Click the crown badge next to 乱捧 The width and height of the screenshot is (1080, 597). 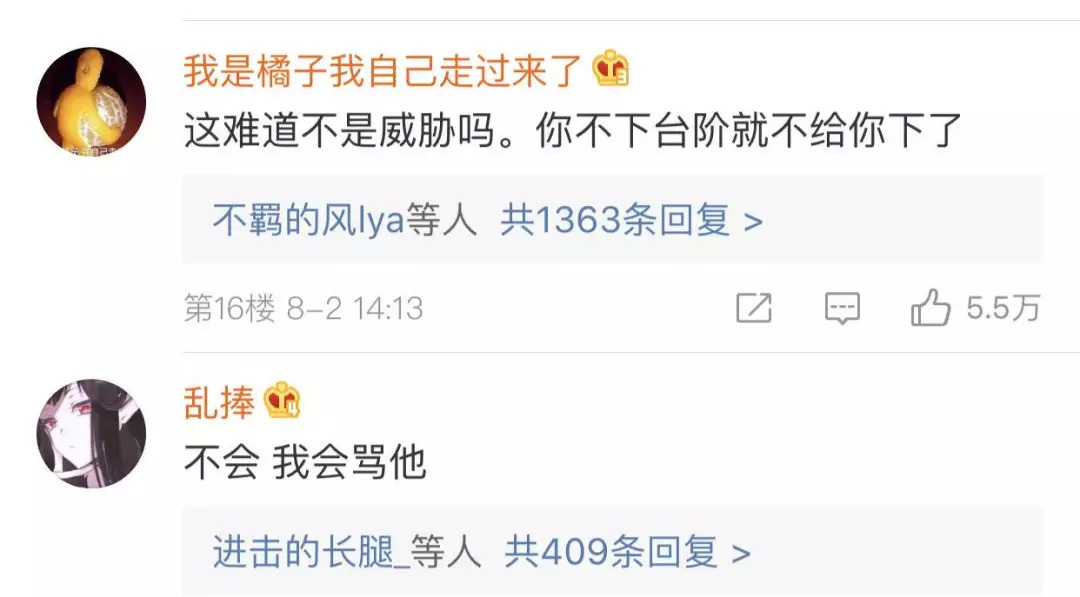click(282, 399)
